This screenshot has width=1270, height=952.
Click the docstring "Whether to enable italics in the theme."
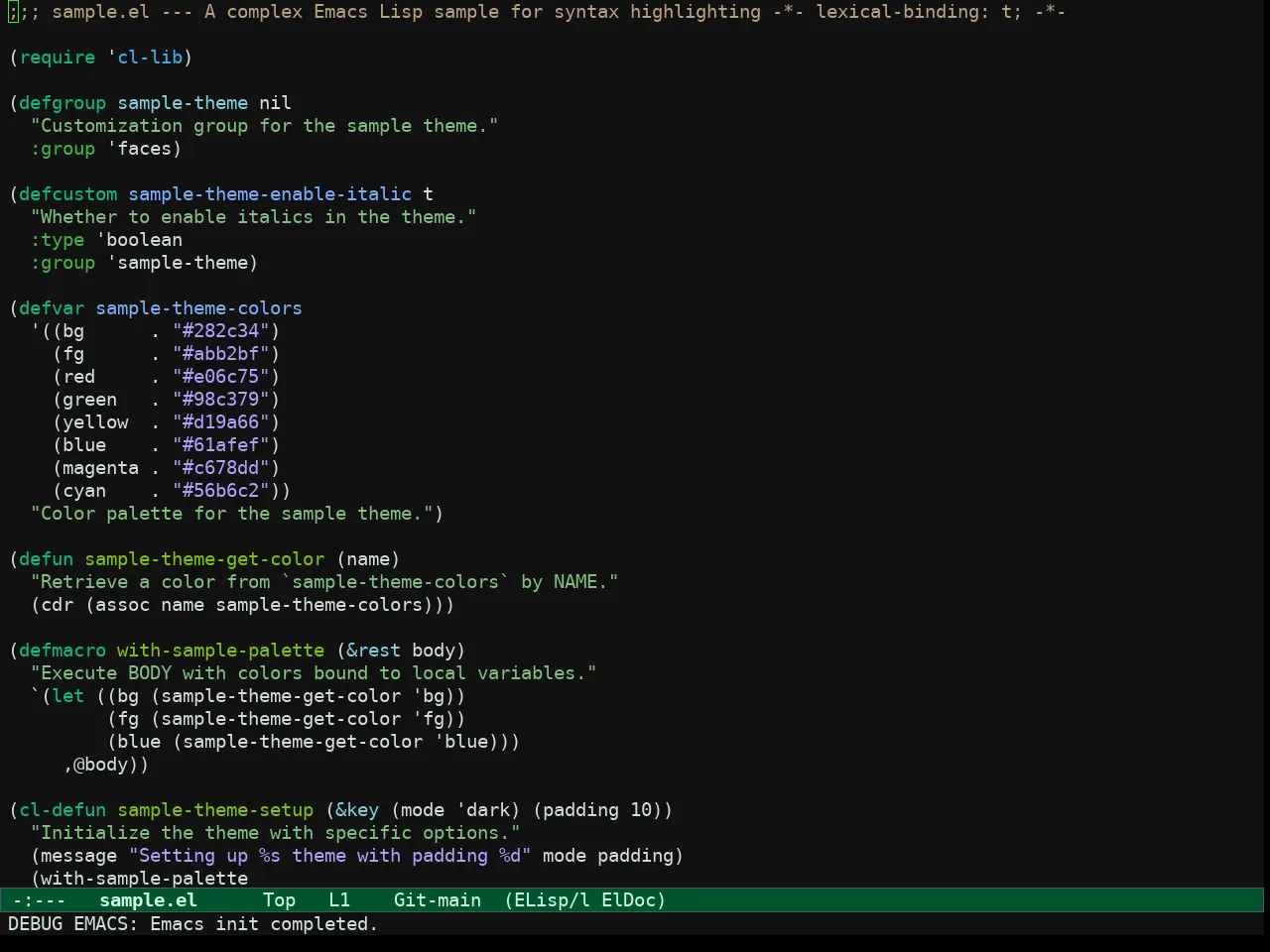tap(253, 217)
